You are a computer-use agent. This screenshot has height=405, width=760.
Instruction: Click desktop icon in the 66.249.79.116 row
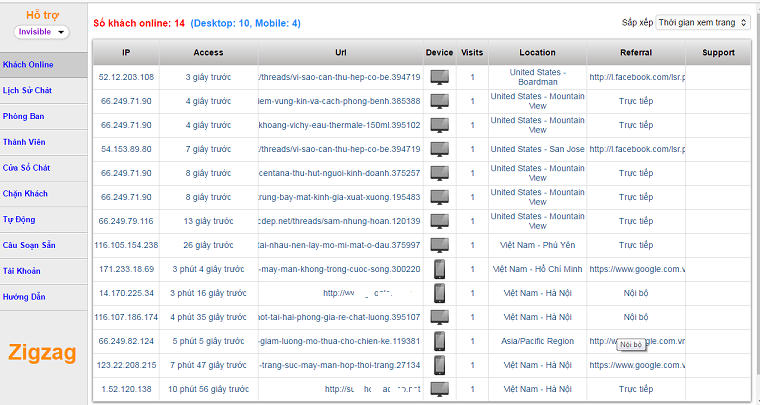(439, 221)
